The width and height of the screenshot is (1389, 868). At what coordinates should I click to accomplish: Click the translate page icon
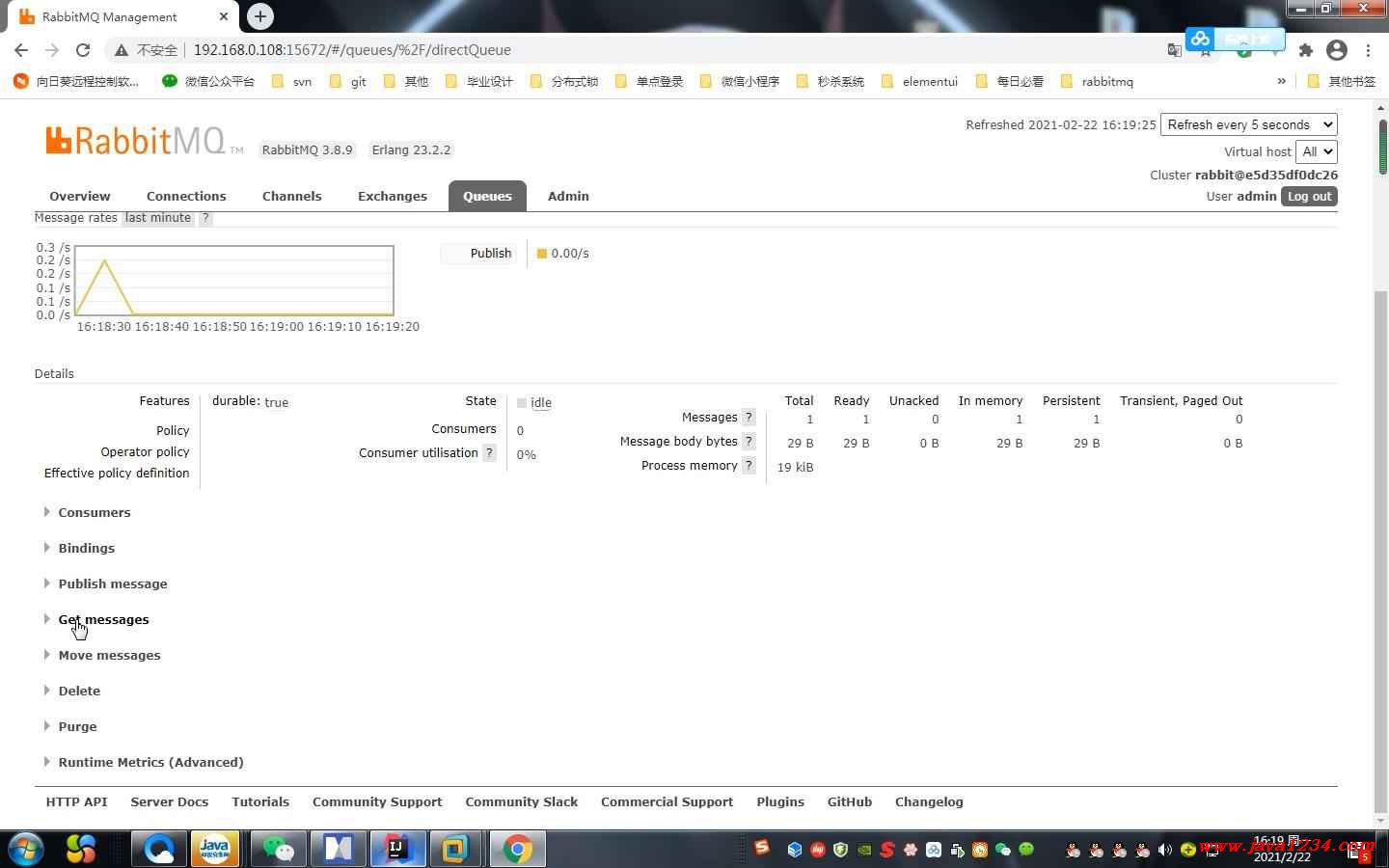(x=1174, y=50)
